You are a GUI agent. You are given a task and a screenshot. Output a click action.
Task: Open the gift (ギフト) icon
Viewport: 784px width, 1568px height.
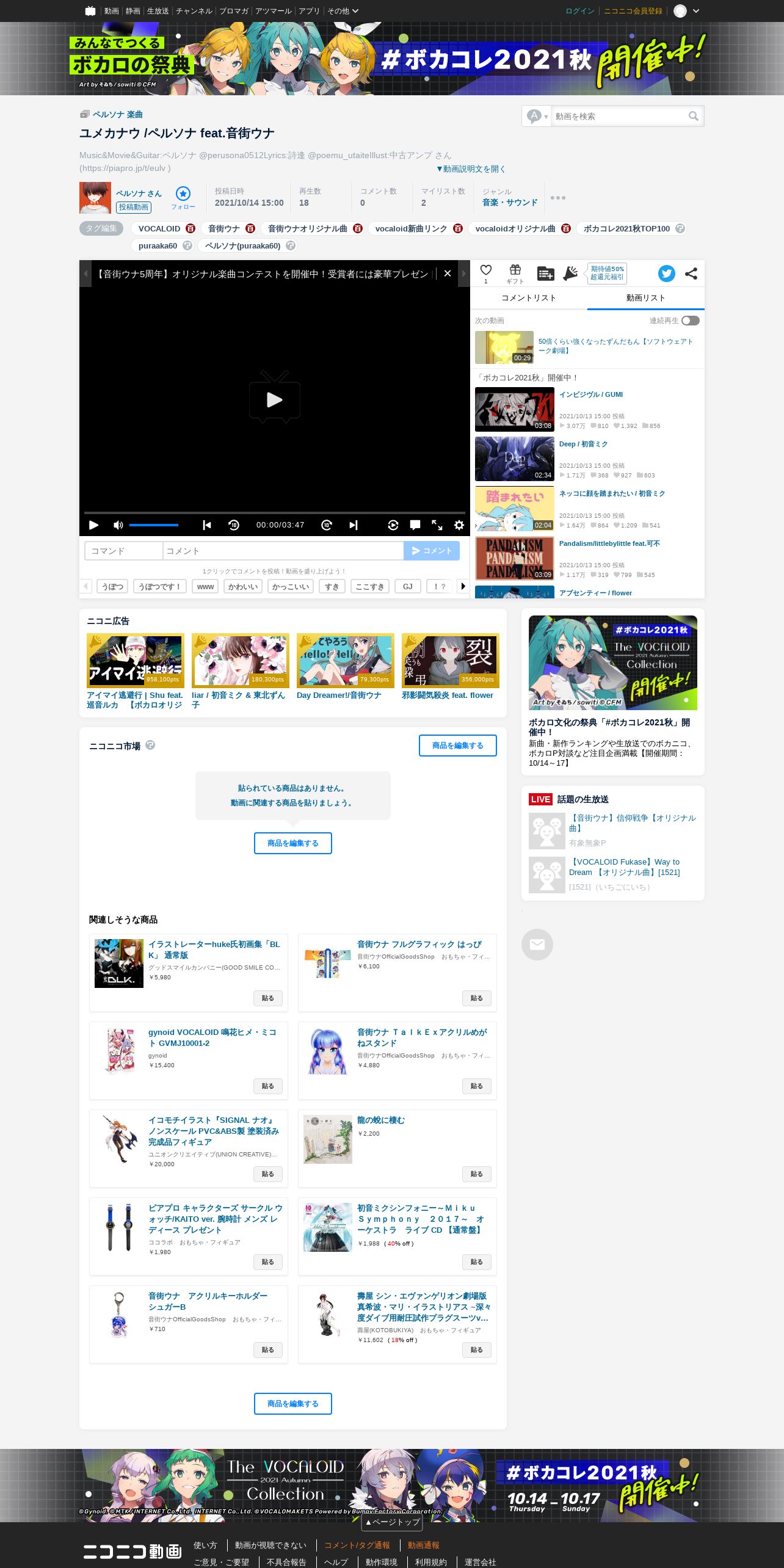pyautogui.click(x=515, y=270)
